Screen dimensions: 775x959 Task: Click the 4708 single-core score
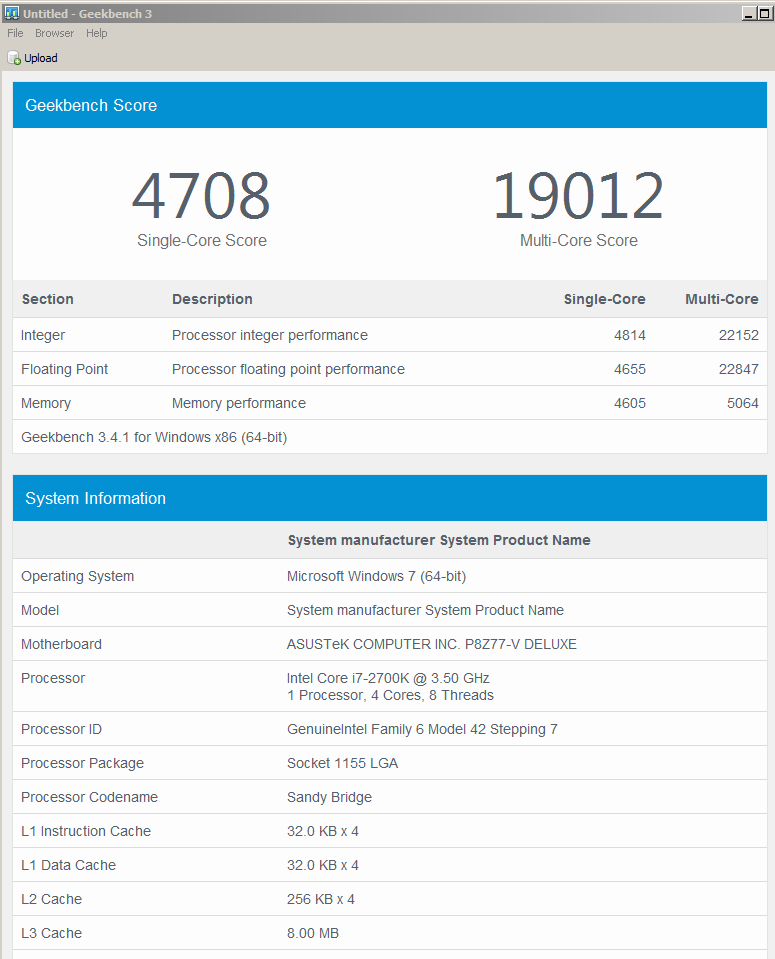coord(201,196)
